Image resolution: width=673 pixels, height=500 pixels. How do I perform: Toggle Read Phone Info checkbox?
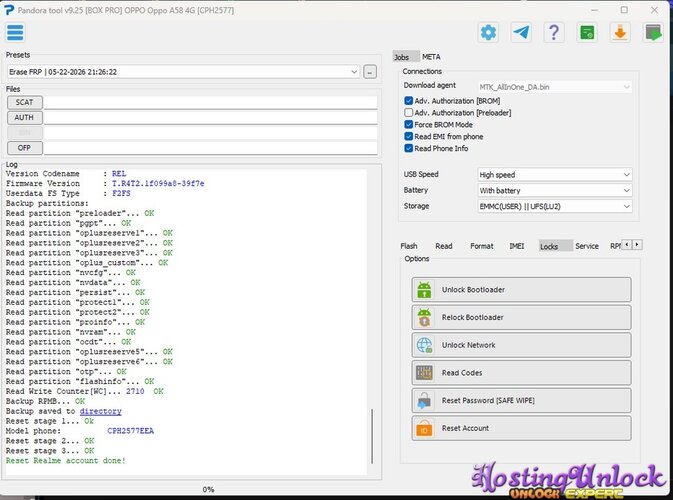click(409, 148)
